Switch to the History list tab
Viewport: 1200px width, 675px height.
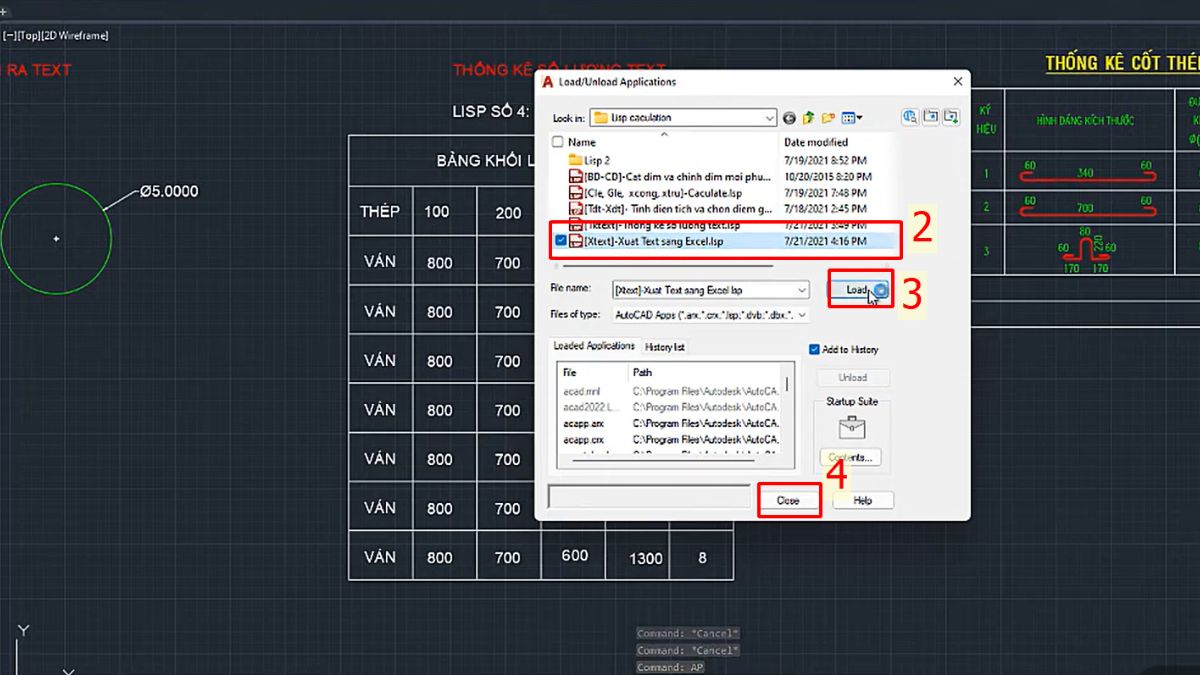tap(665, 347)
